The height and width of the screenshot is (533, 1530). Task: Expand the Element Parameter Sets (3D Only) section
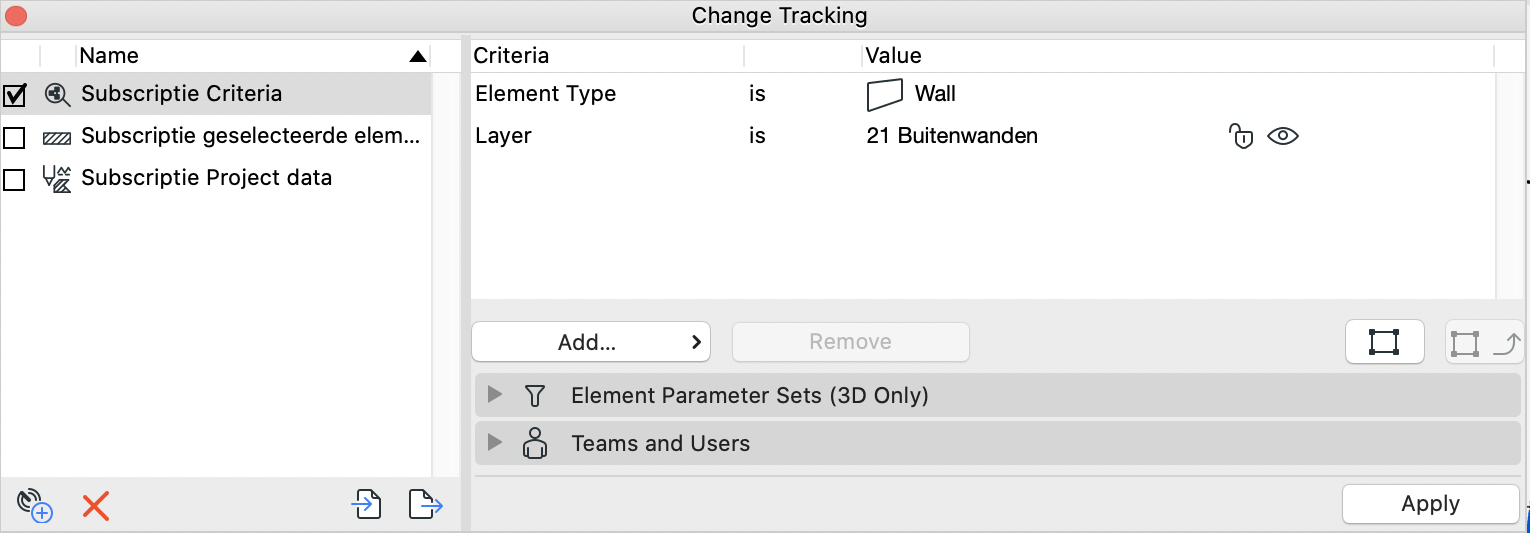click(x=494, y=395)
